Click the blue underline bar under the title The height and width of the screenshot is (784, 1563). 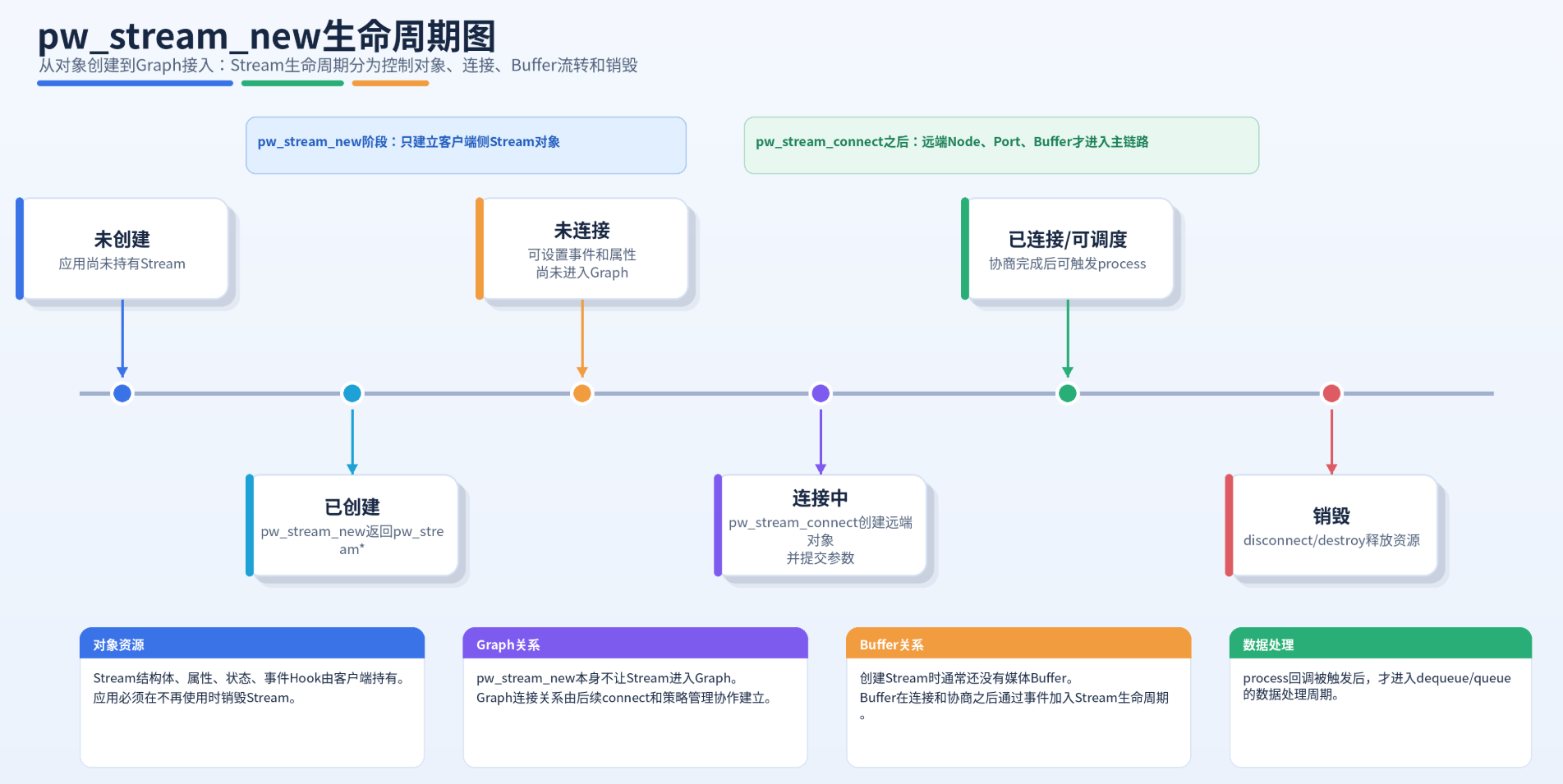click(x=136, y=83)
